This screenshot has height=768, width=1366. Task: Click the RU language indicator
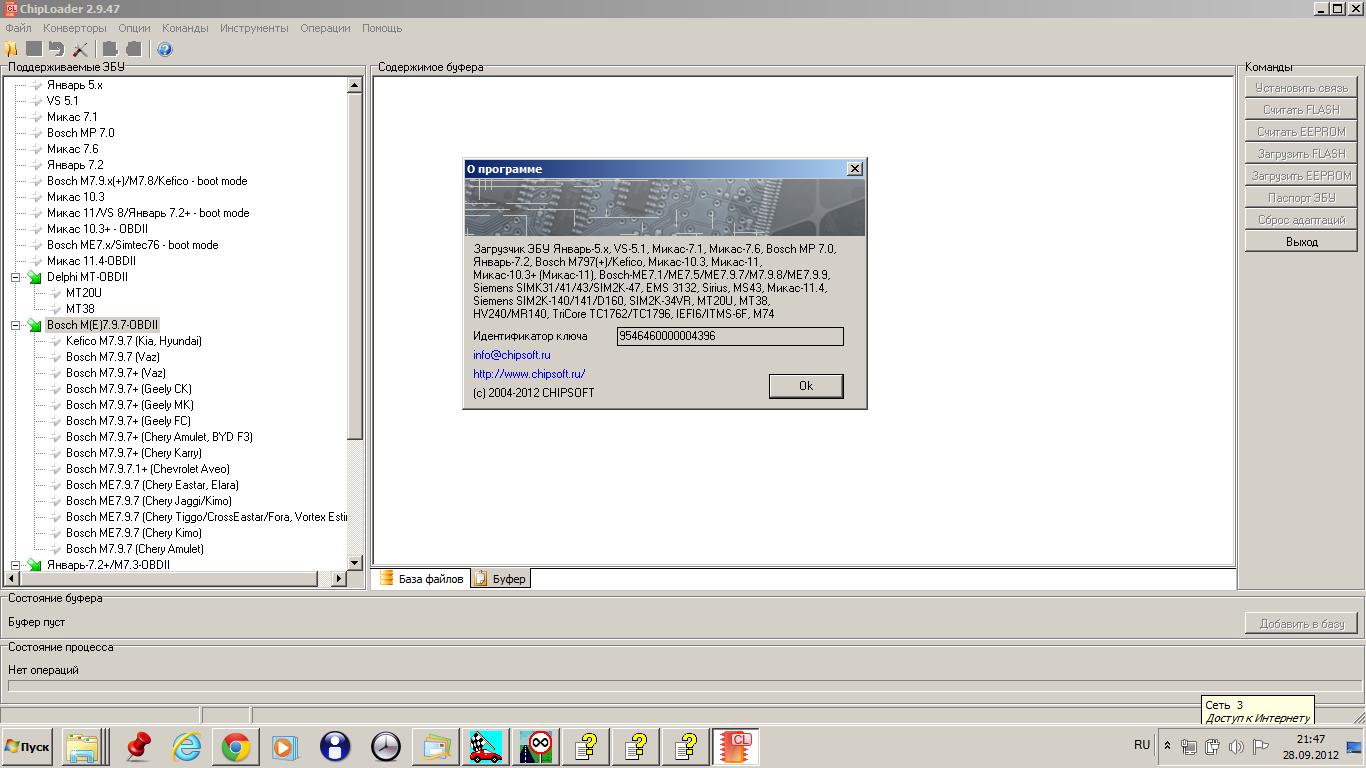click(x=1142, y=745)
